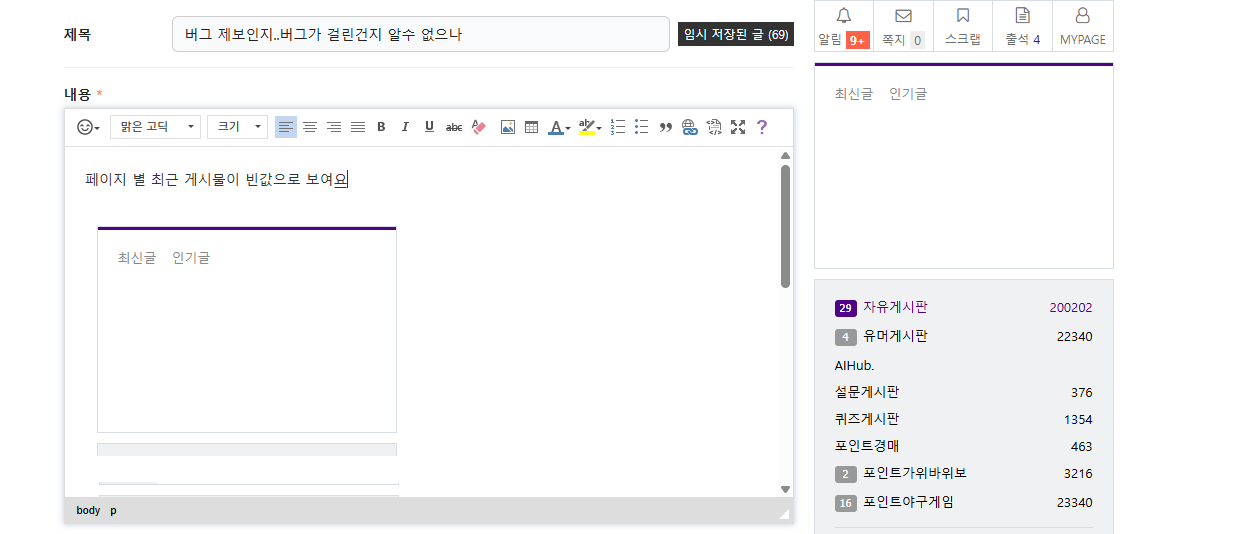Insert an image using the picture icon
The width and height of the screenshot is (1257, 534).
click(507, 127)
